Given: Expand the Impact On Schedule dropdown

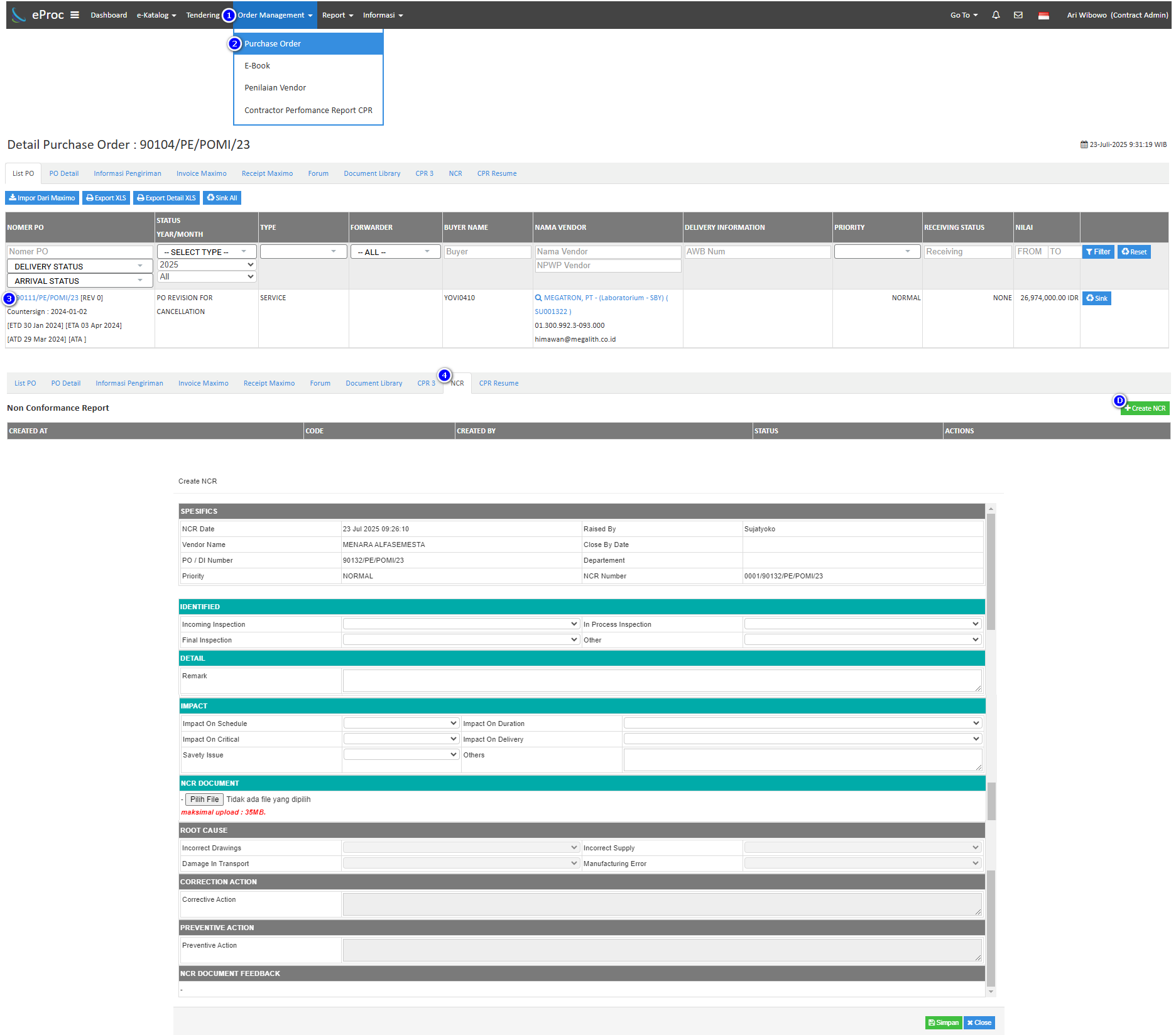Looking at the screenshot, I should 401,723.
